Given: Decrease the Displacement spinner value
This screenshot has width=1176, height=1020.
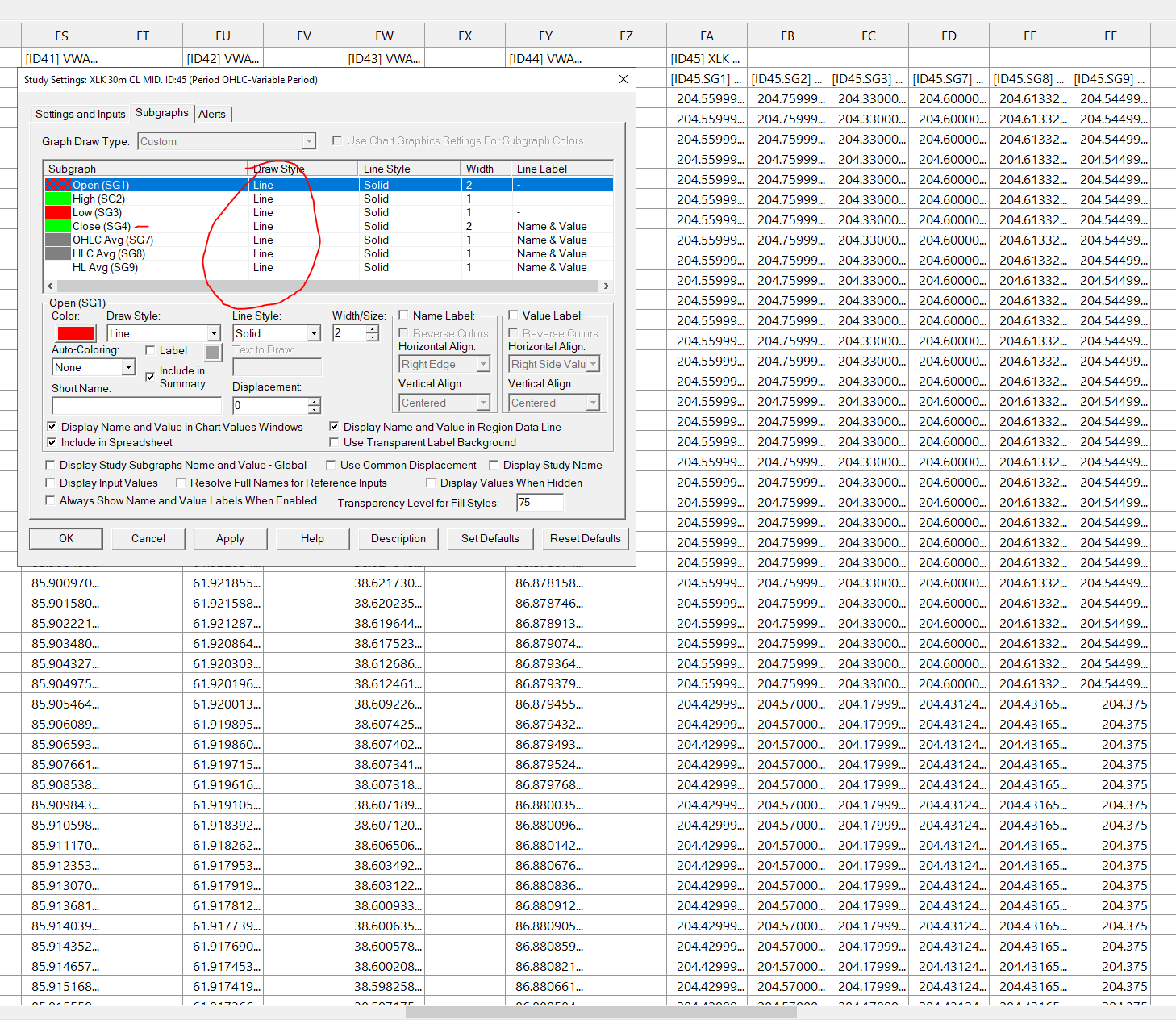Looking at the screenshot, I should pyautogui.click(x=314, y=410).
